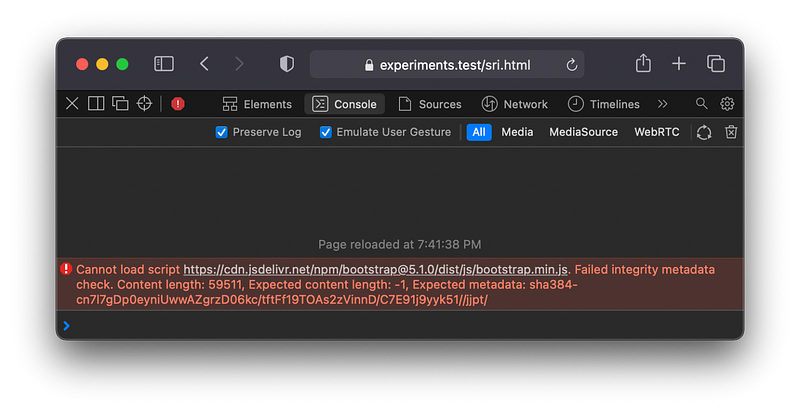The height and width of the screenshot is (414, 800).
Task: Close the Web Inspector panel
Action: click(72, 104)
